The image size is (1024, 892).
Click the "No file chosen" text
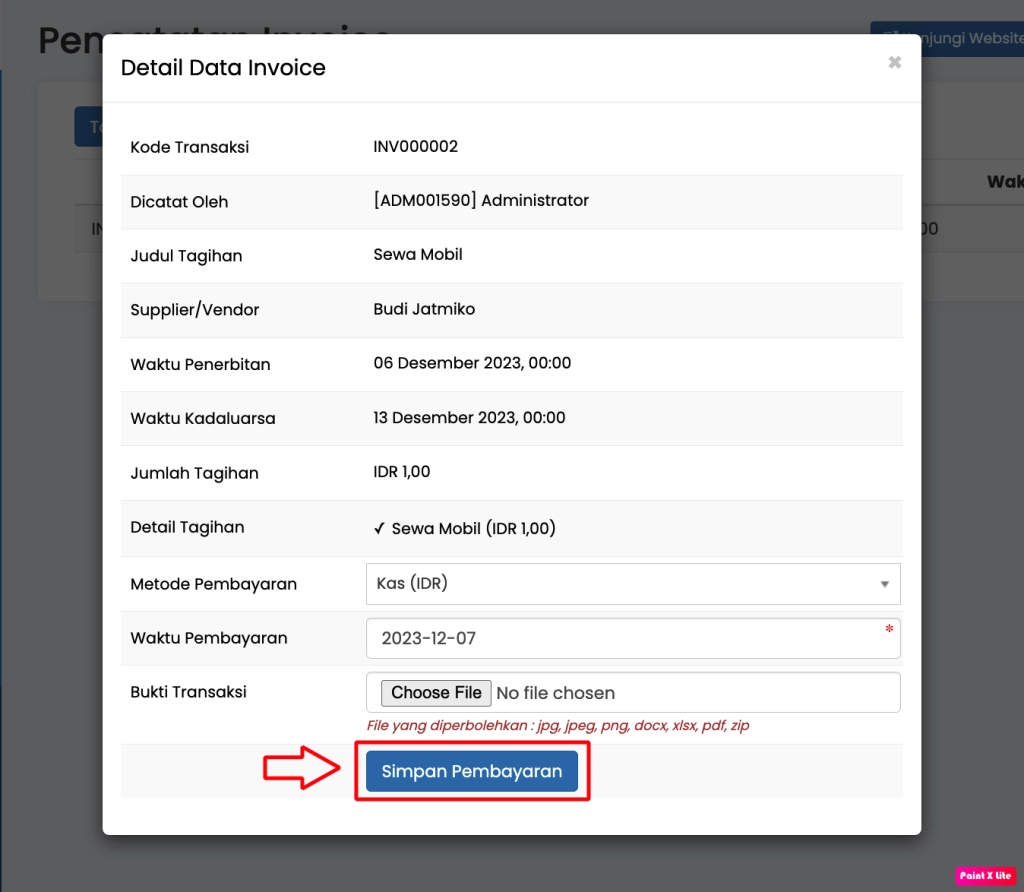555,693
